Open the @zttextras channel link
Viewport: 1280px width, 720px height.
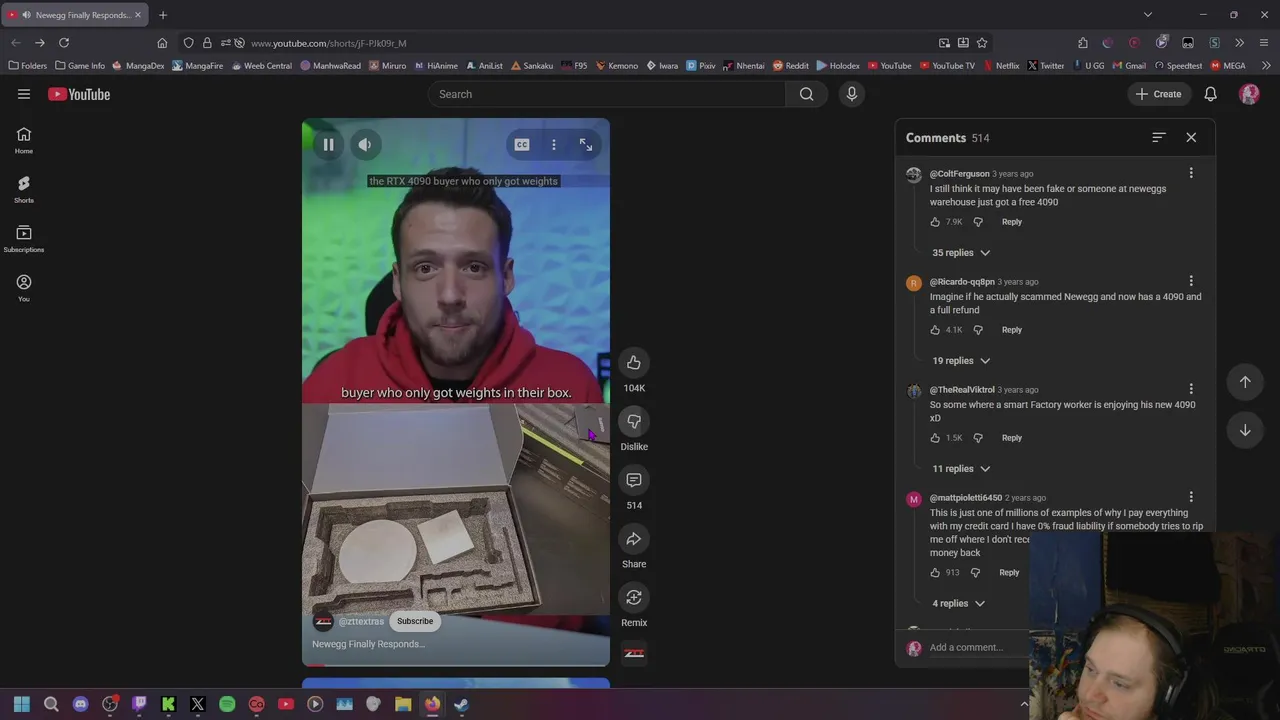click(x=361, y=621)
